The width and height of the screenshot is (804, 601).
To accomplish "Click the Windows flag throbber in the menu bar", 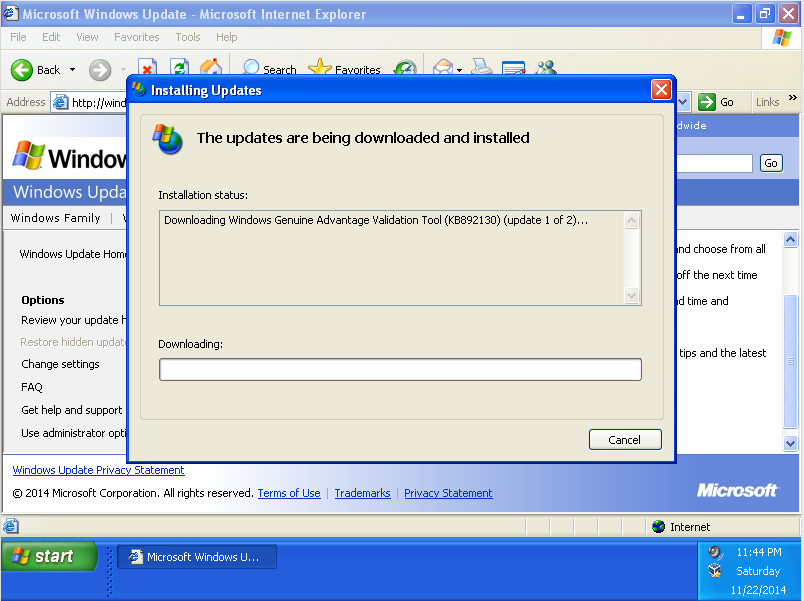I will point(781,37).
